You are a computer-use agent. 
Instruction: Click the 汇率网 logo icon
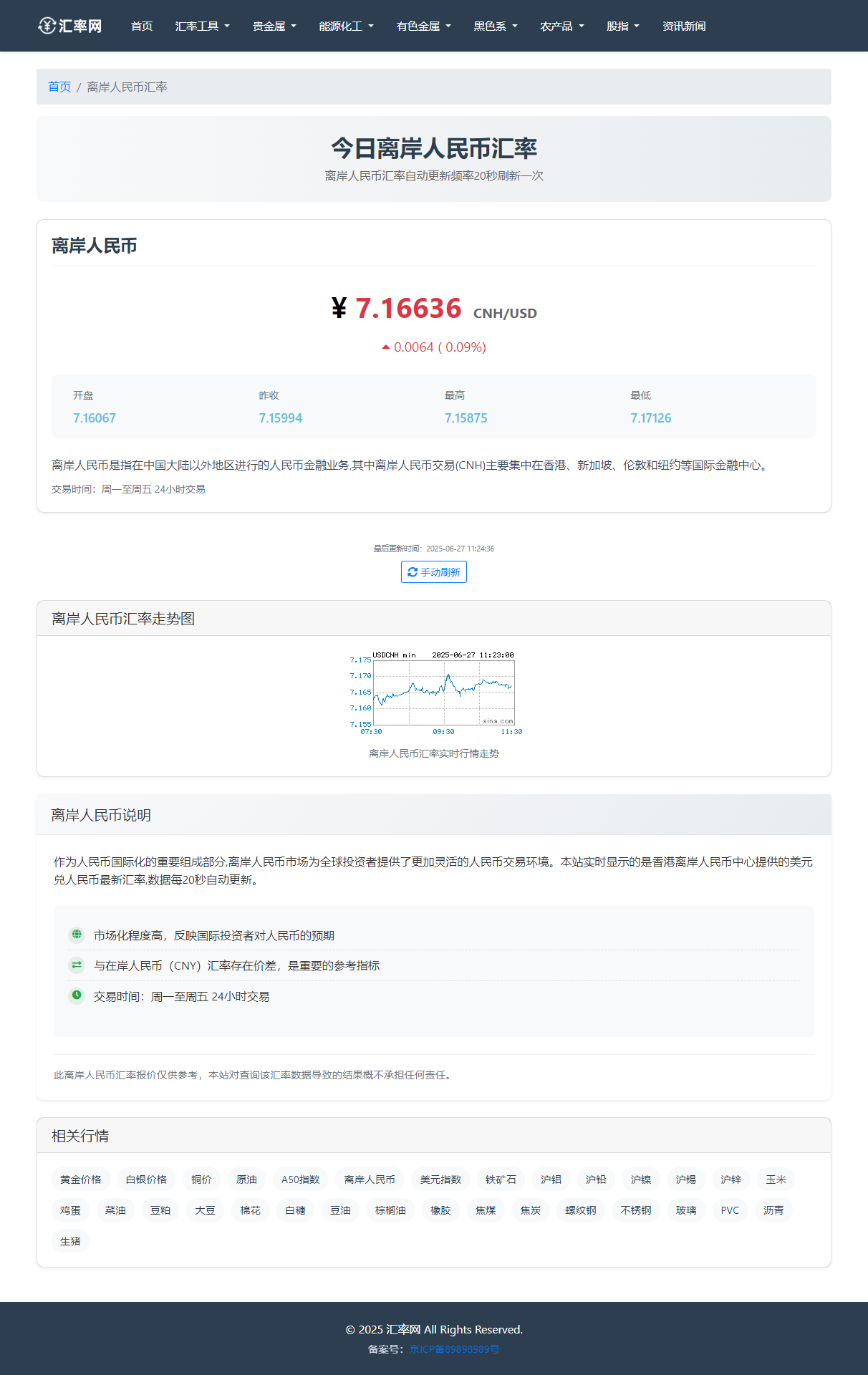[47, 26]
